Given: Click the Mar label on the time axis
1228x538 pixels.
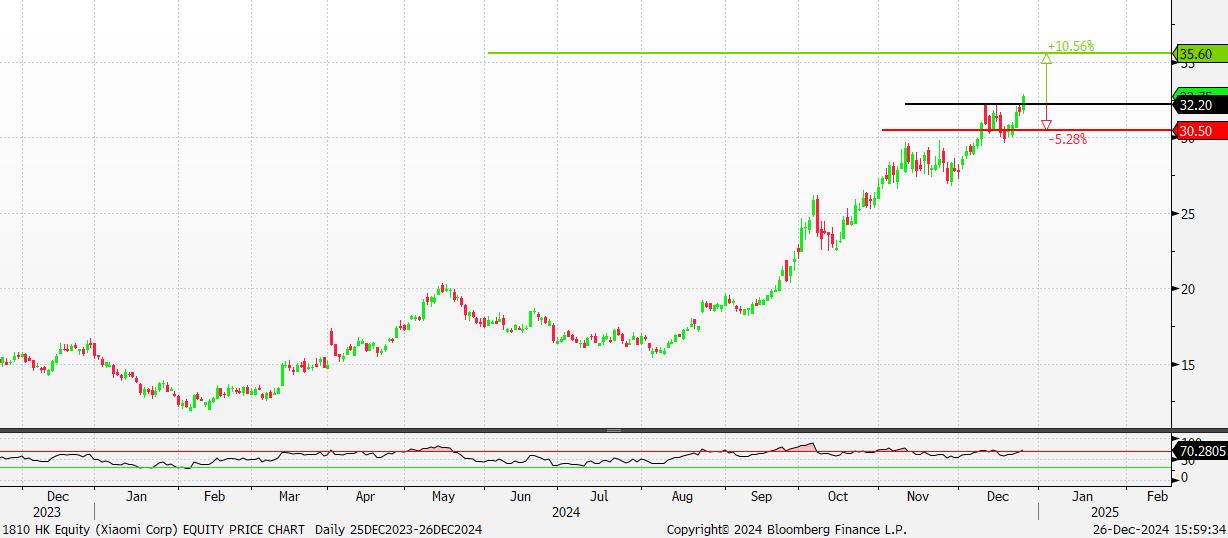Looking at the screenshot, I should coord(289,496).
